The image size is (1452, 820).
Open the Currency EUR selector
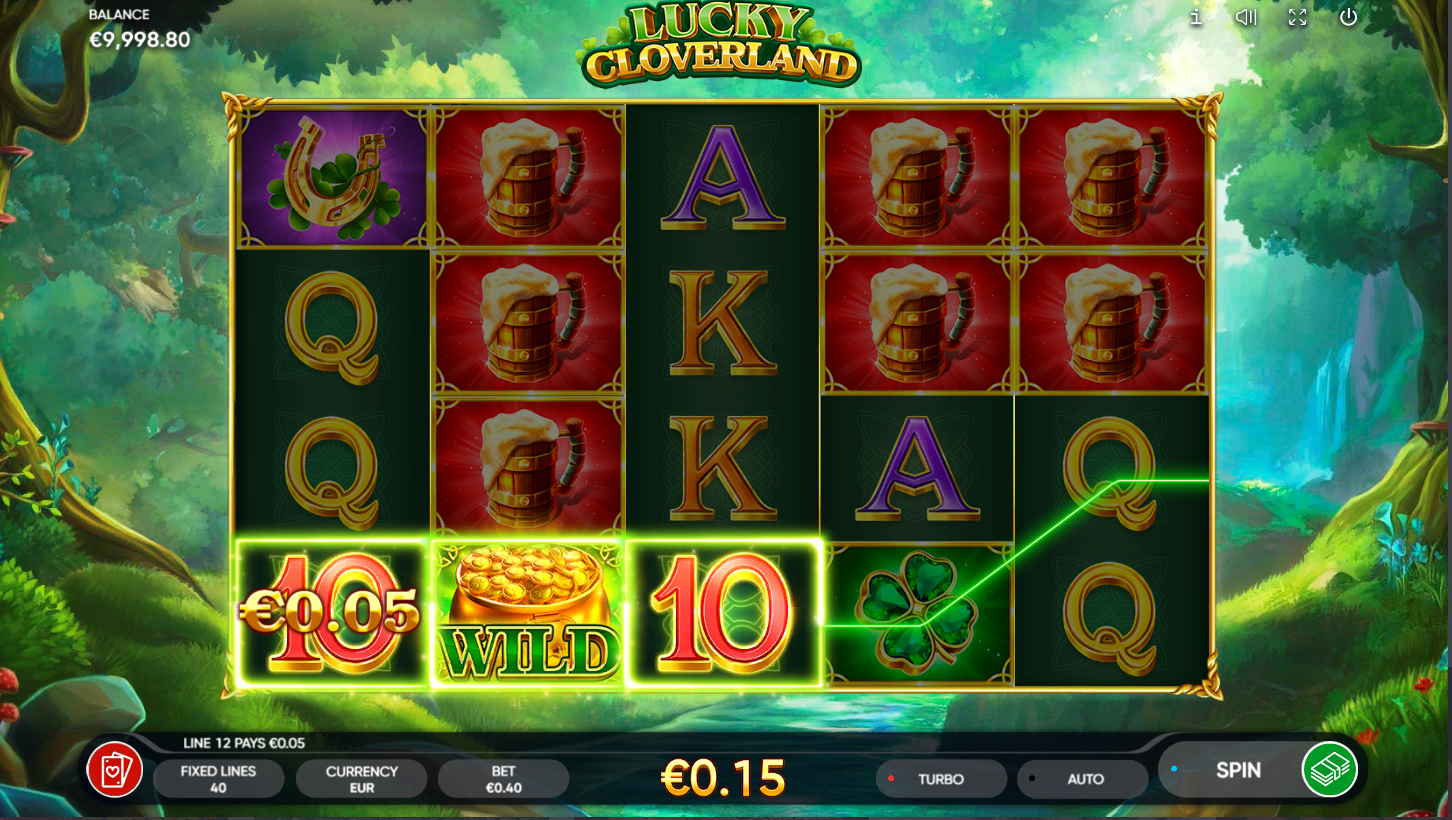point(361,779)
